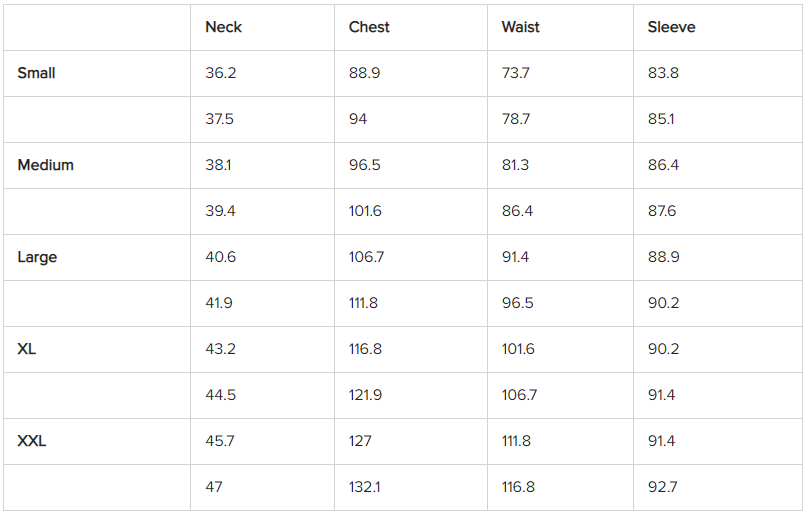809x516 pixels.
Task: Click the Chest column header
Action: point(369,27)
